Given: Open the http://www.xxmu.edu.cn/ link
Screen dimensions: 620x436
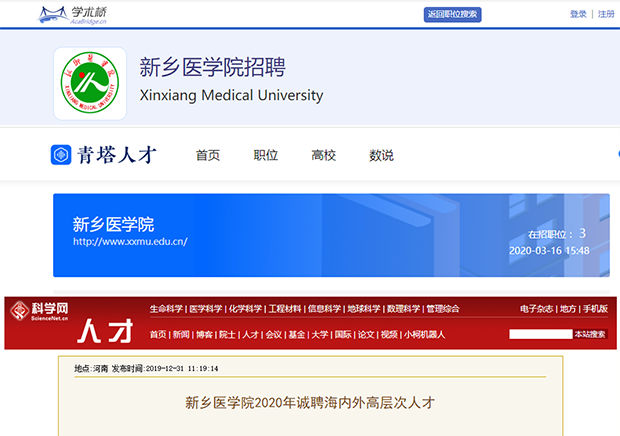Looking at the screenshot, I should click(130, 242).
